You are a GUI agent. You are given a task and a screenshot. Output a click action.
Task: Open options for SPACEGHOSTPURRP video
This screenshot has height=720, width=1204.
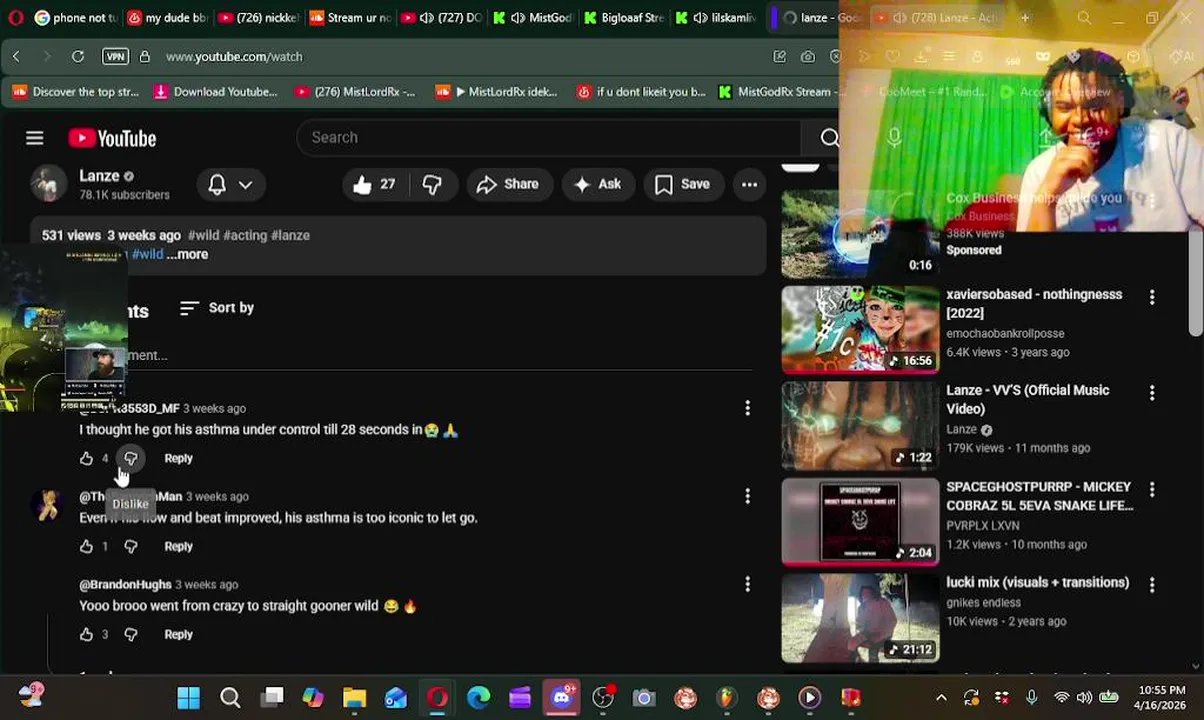[1152, 488]
